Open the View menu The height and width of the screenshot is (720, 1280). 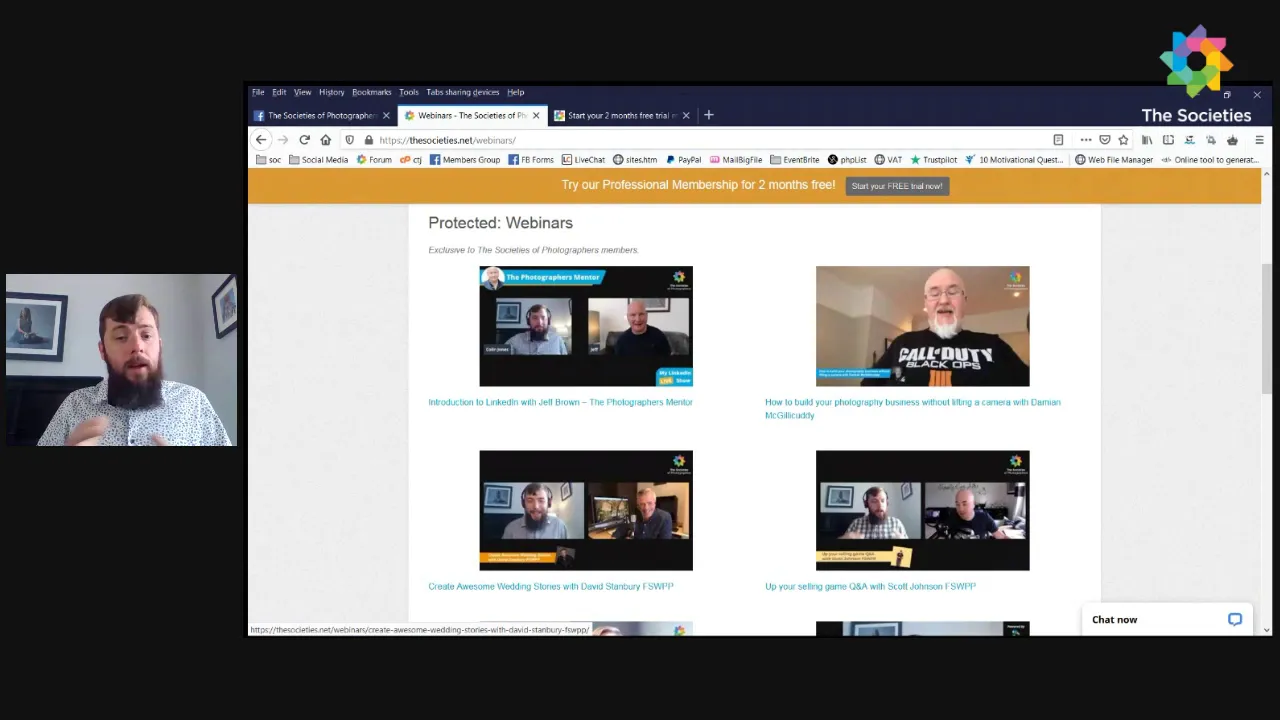(302, 92)
